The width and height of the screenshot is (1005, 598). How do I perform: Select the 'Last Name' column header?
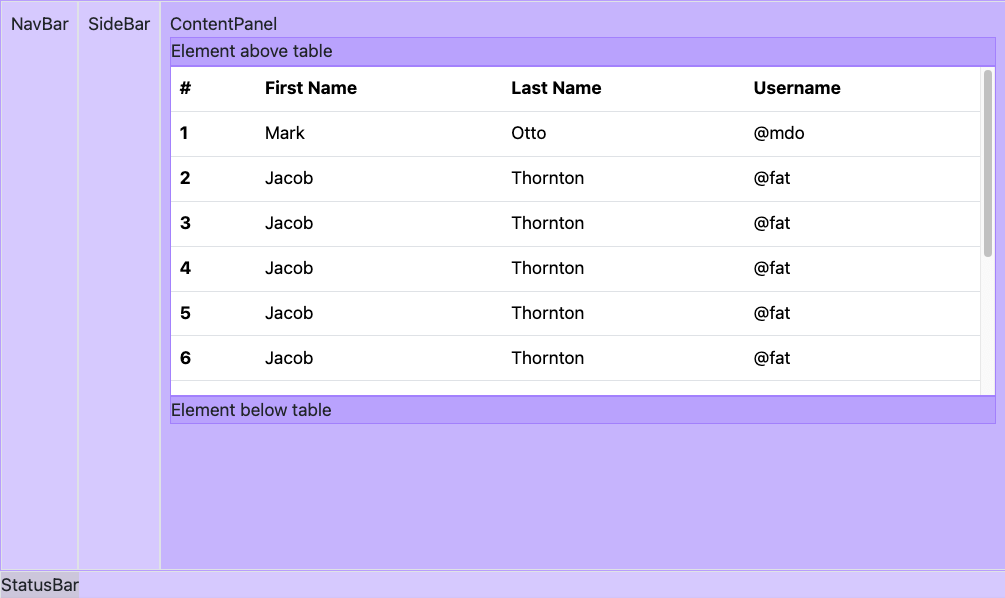pos(556,88)
